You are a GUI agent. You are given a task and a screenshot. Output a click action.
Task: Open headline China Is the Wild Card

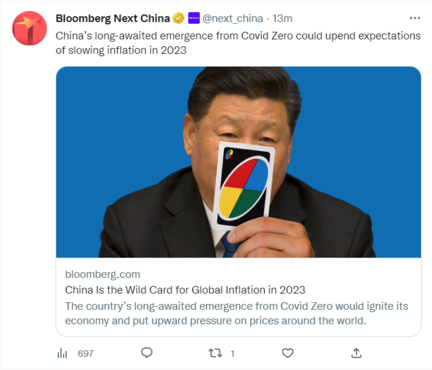coord(185,290)
